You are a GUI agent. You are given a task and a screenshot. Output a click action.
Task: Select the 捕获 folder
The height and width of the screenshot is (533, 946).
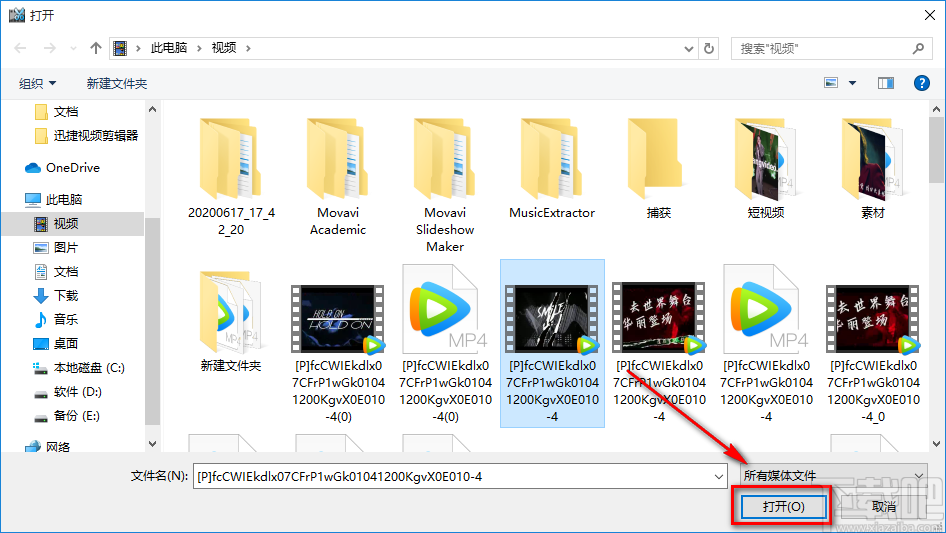pyautogui.click(x=659, y=169)
